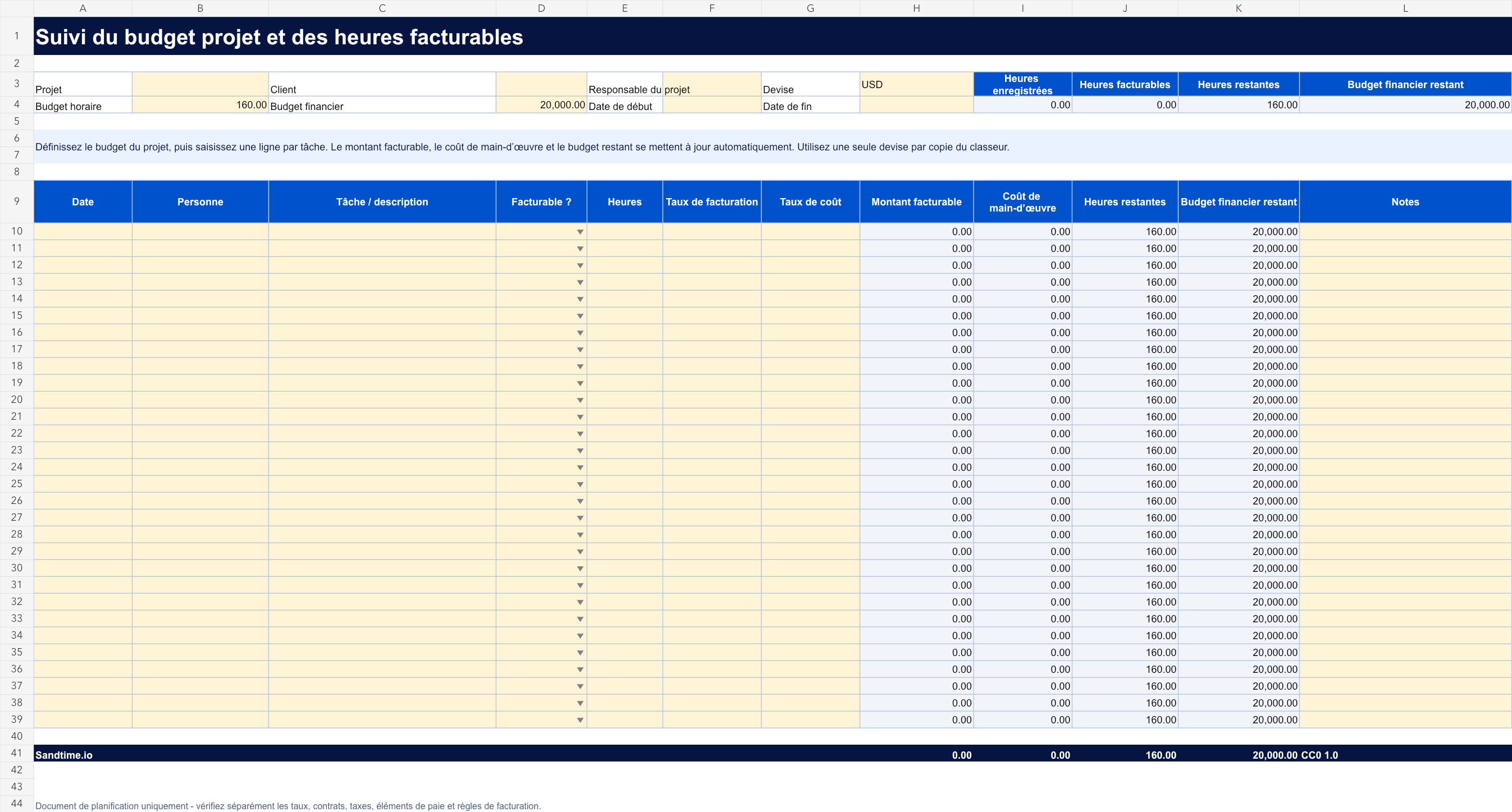
Task: Expand the Facturable dropdown in row 39
Action: click(x=579, y=720)
